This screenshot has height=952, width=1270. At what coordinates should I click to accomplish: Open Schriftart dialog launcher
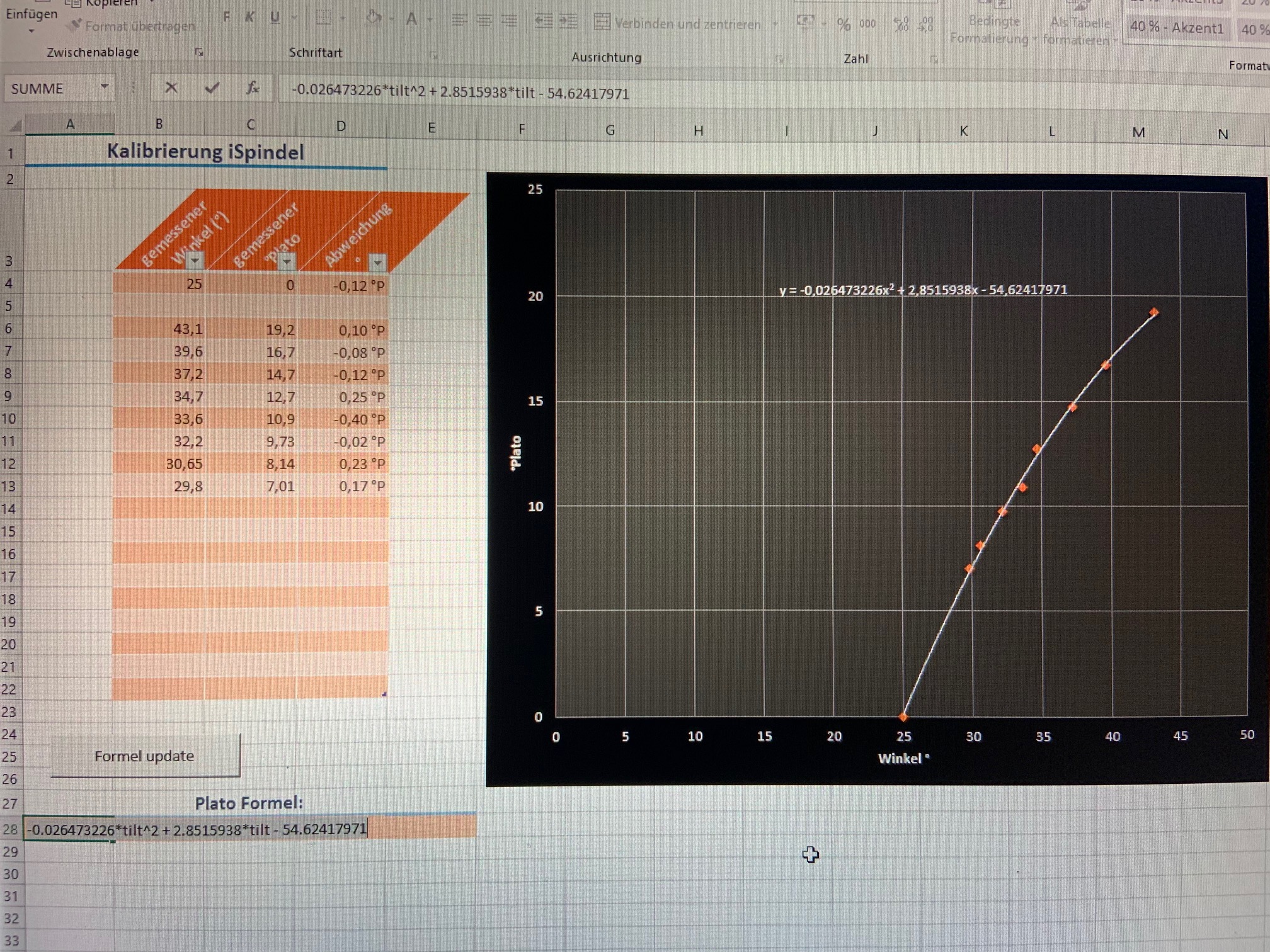point(433,56)
